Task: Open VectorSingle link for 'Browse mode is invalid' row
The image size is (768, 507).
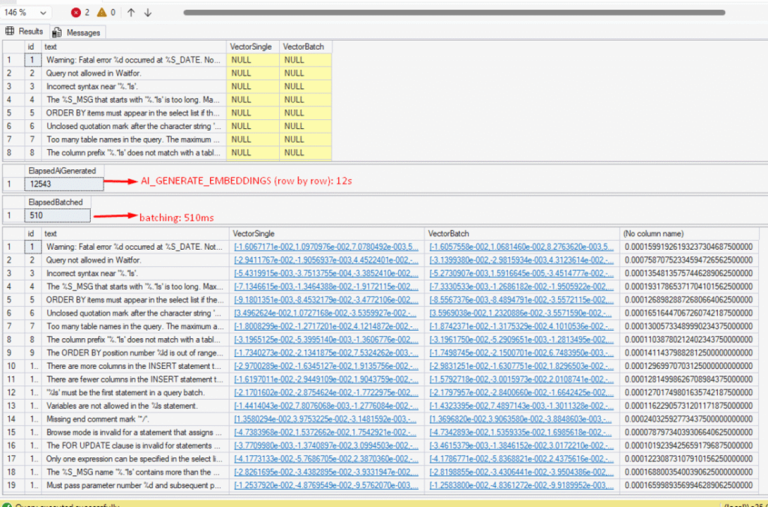Action: [326, 432]
